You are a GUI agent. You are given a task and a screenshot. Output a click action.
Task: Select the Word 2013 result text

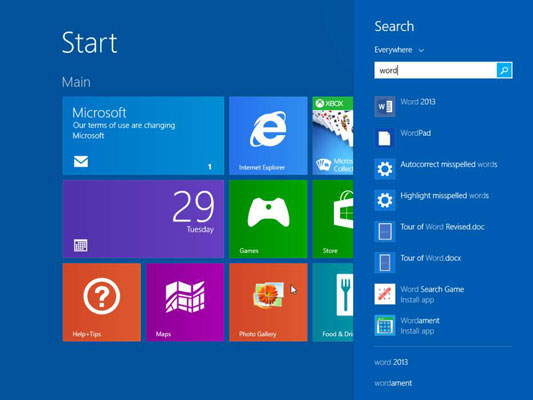click(x=418, y=102)
